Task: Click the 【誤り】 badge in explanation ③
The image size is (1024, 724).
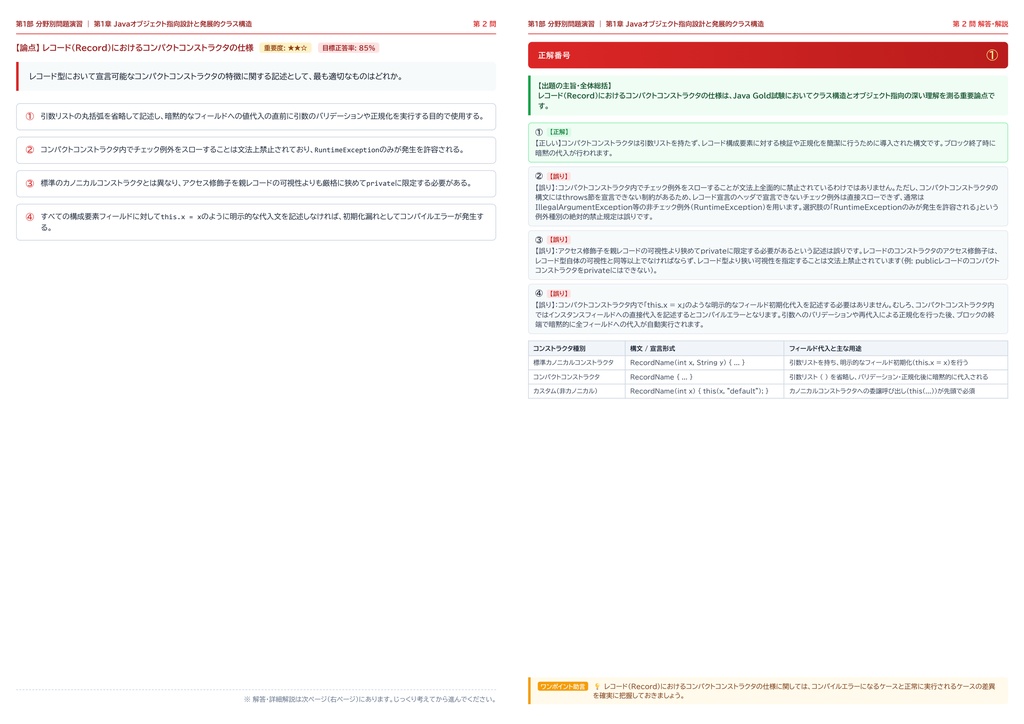Action: coord(558,240)
